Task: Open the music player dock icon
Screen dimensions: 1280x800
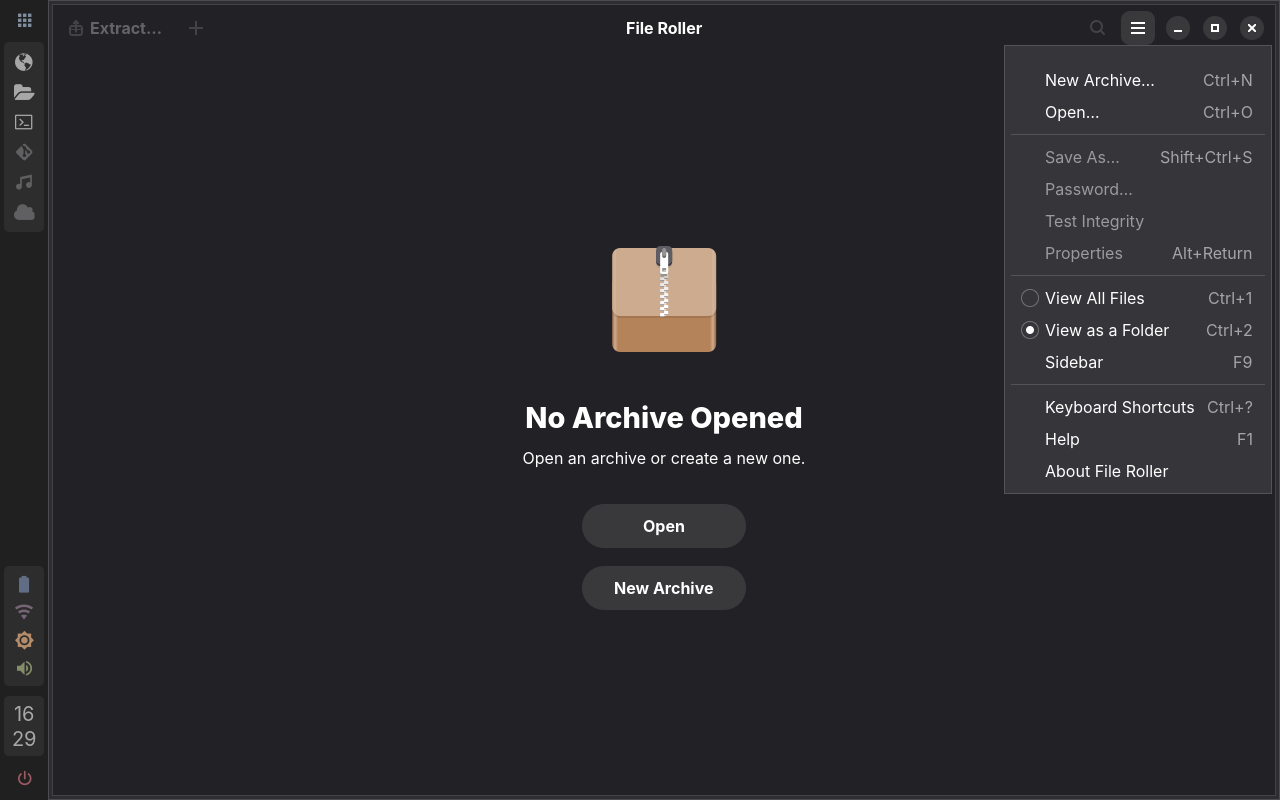Action: (24, 182)
